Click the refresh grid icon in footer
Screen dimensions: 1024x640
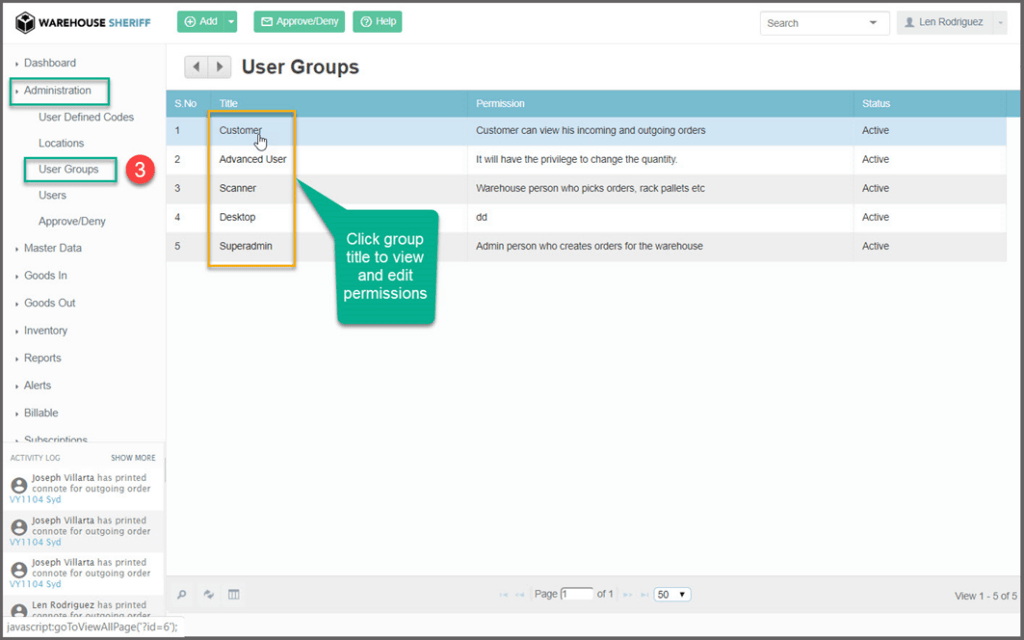[209, 594]
